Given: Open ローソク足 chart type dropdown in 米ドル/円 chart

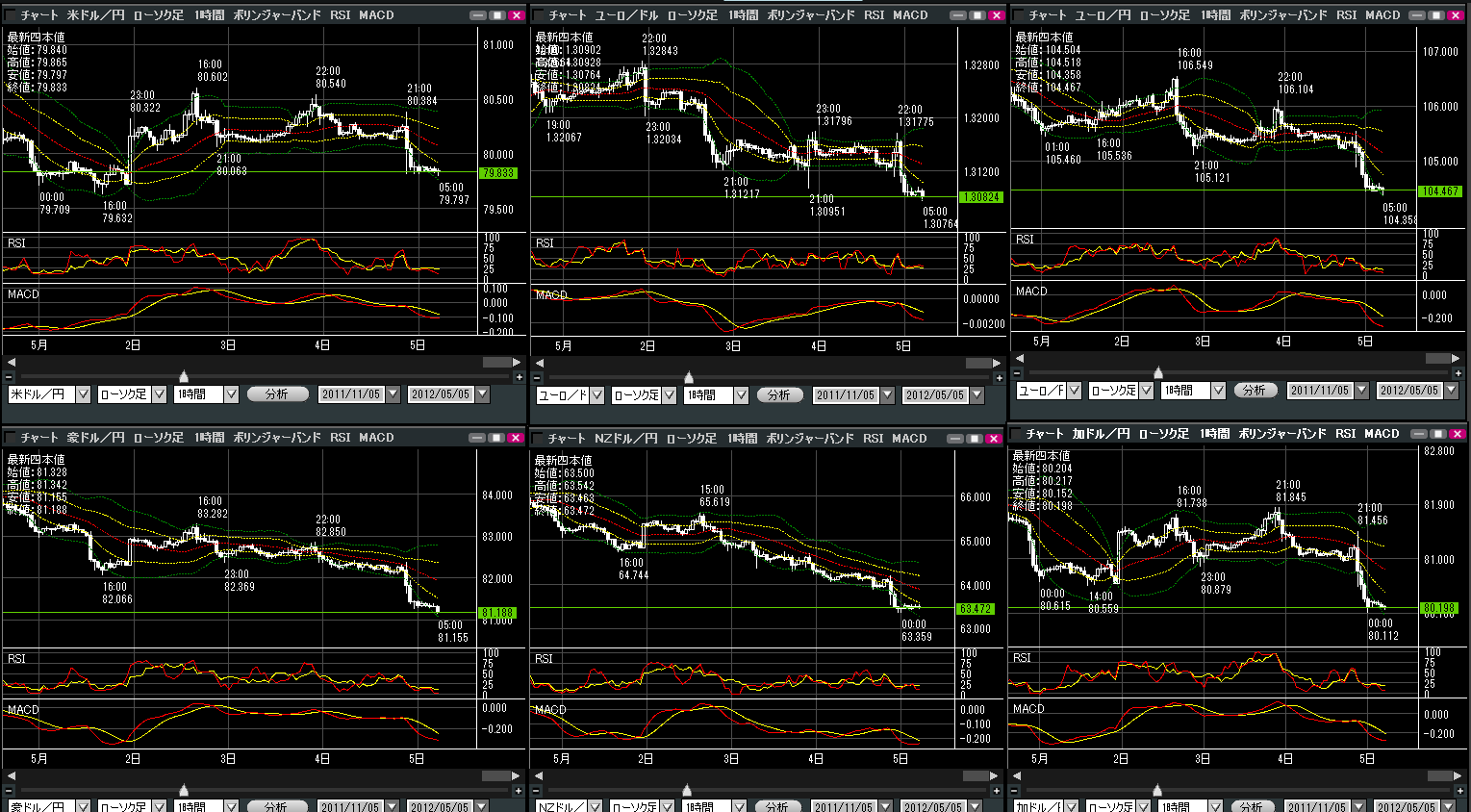Looking at the screenshot, I should pos(159,394).
